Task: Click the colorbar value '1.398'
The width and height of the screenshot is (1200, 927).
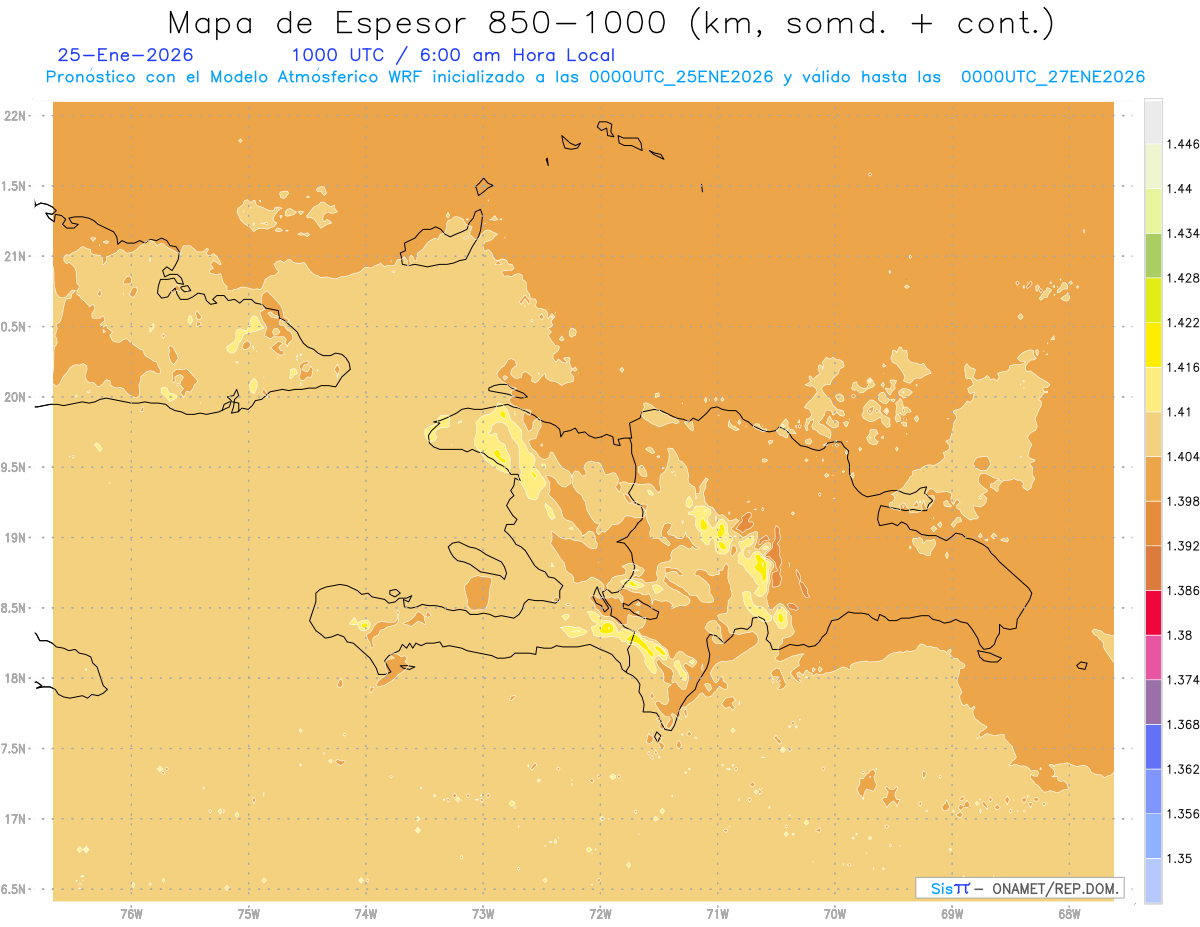Action: click(x=1183, y=501)
